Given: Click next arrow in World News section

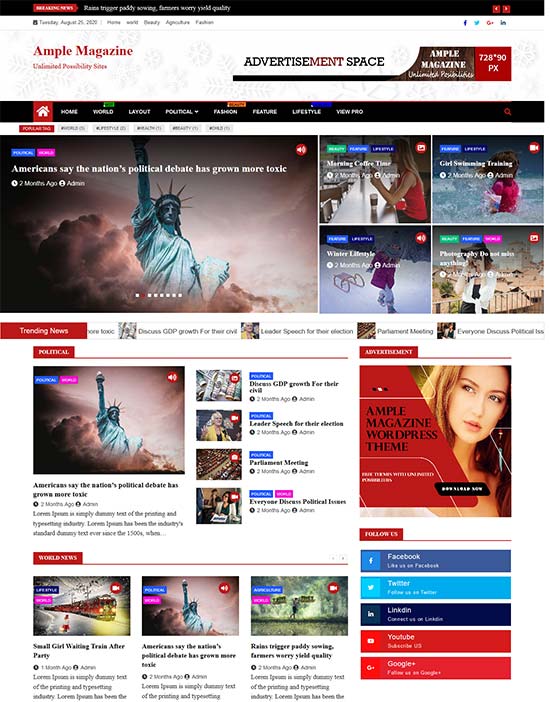Looking at the screenshot, I should (x=343, y=558).
